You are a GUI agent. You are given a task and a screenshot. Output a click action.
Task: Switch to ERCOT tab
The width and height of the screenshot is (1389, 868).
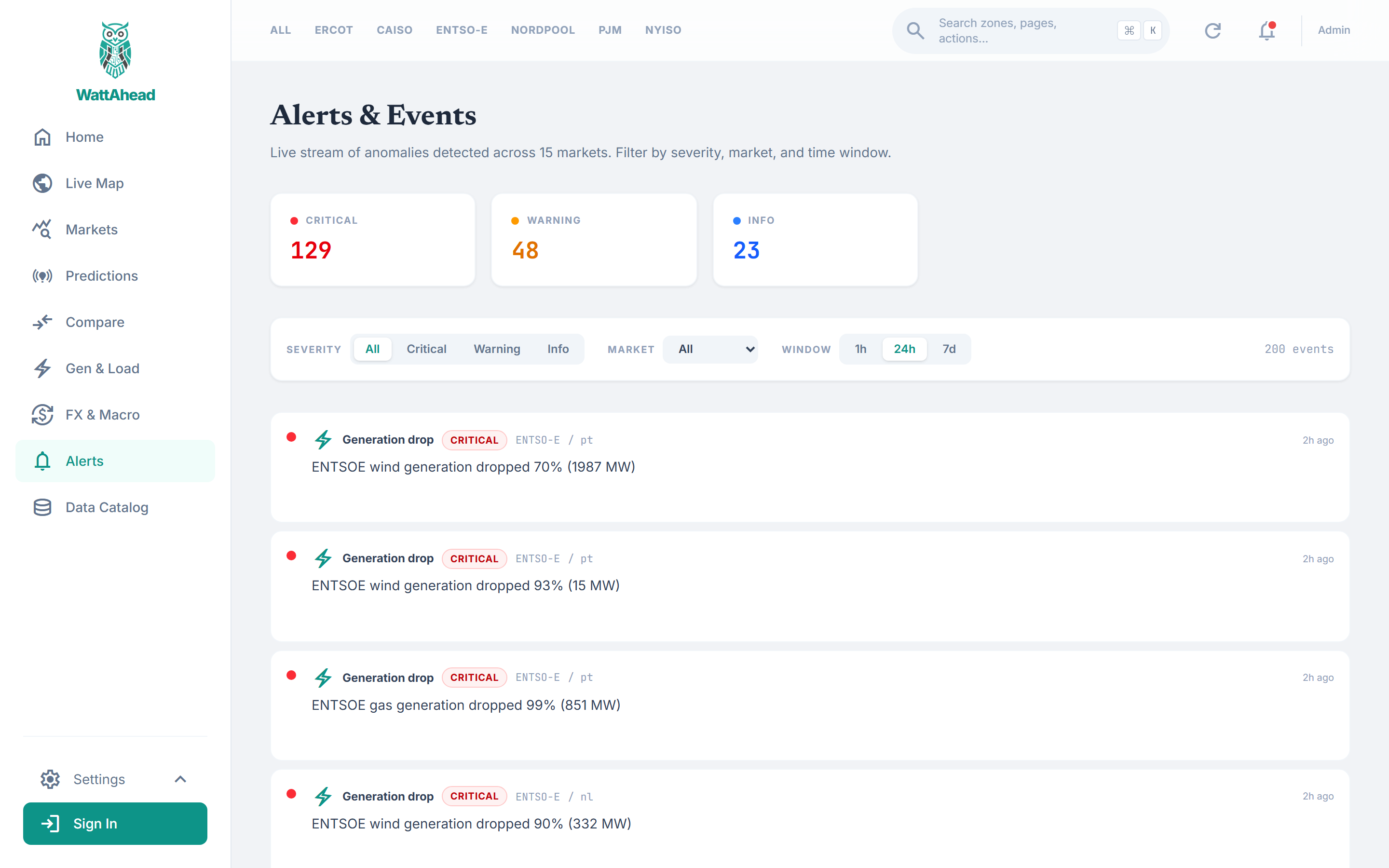[333, 30]
